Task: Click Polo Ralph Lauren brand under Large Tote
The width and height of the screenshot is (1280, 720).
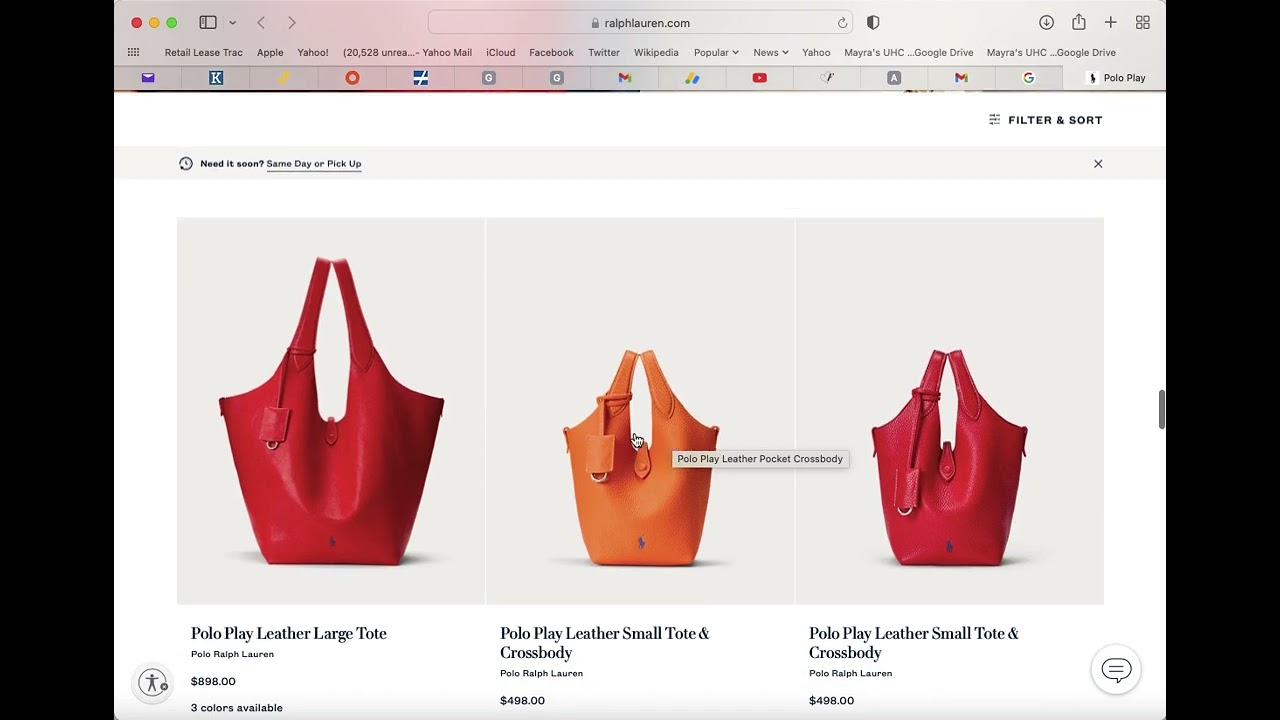Action: 232,654
